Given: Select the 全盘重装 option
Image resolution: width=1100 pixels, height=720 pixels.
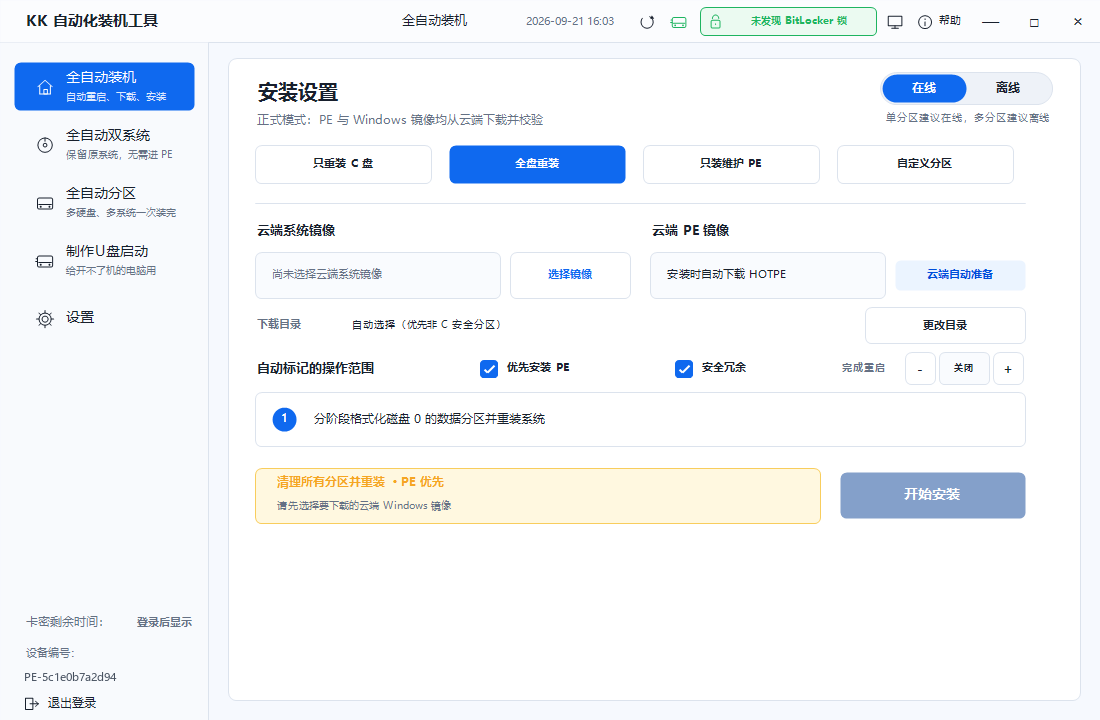Looking at the screenshot, I should (537, 164).
